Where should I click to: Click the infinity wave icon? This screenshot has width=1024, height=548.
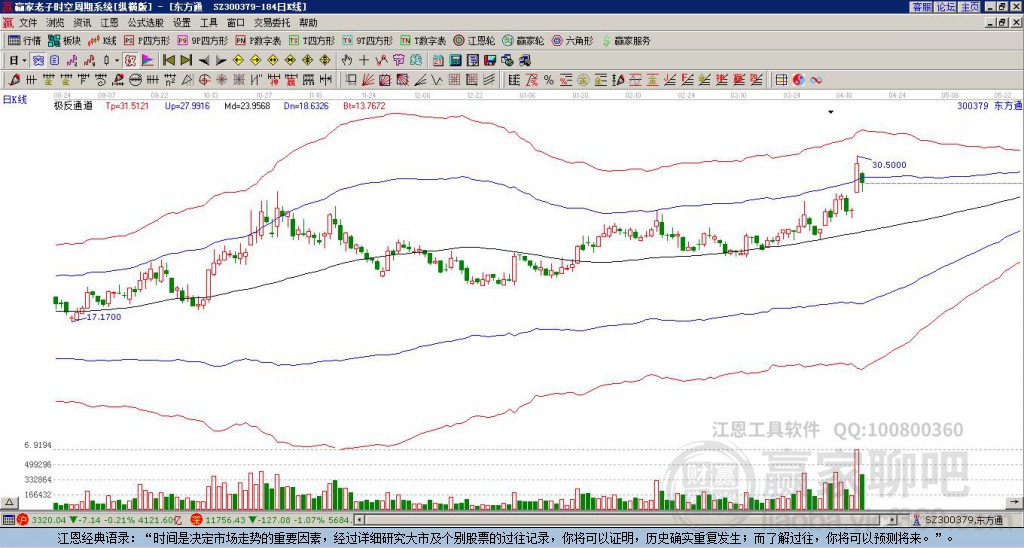pos(816,80)
